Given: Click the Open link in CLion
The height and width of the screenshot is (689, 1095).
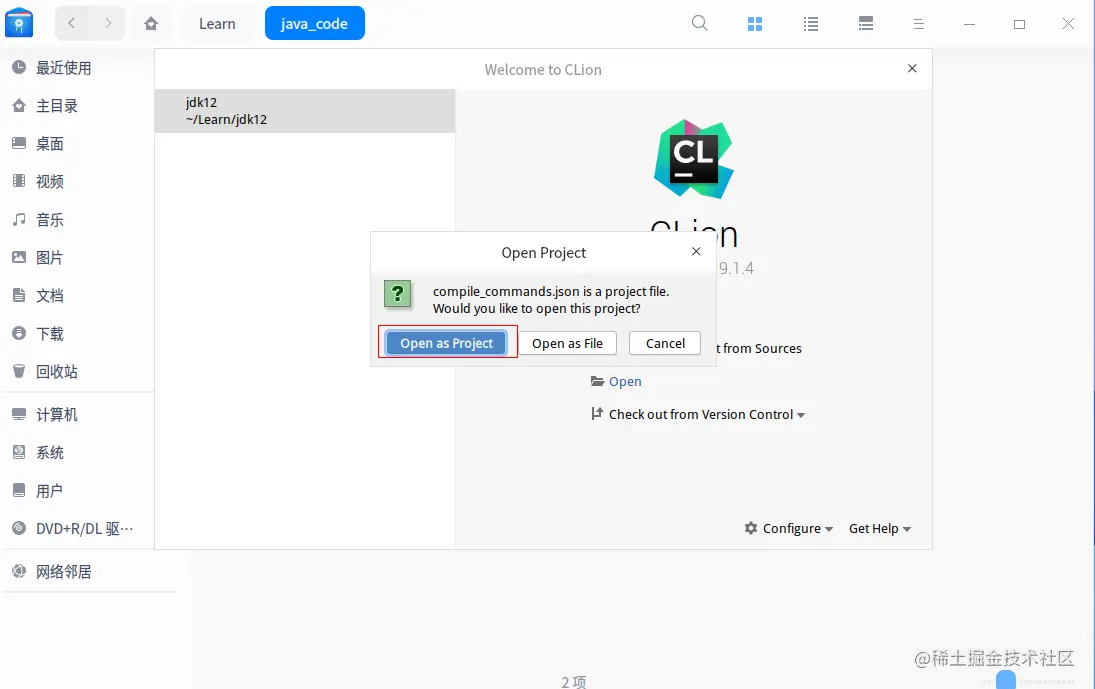Looking at the screenshot, I should pyautogui.click(x=625, y=381).
